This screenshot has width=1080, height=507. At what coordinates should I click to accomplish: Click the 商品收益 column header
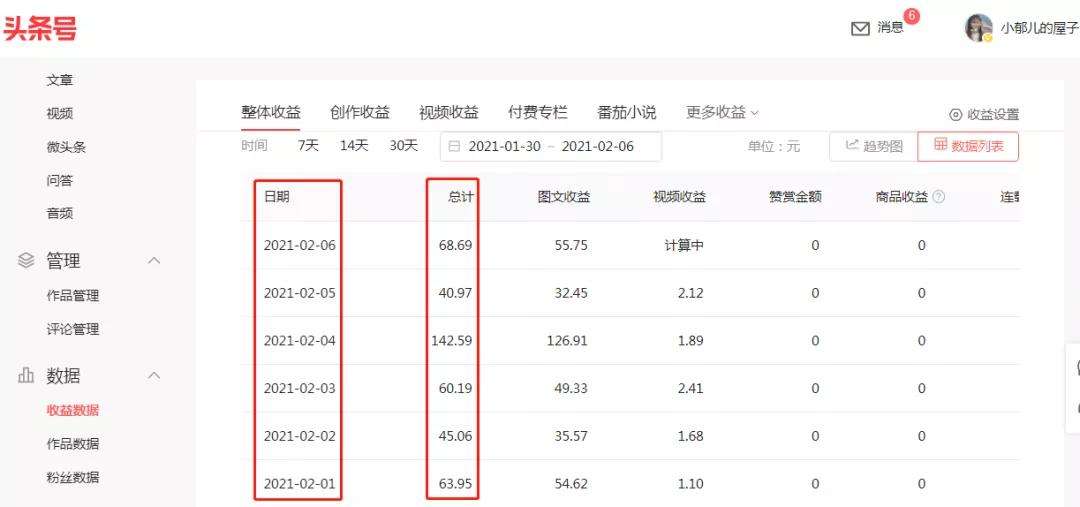click(x=902, y=197)
